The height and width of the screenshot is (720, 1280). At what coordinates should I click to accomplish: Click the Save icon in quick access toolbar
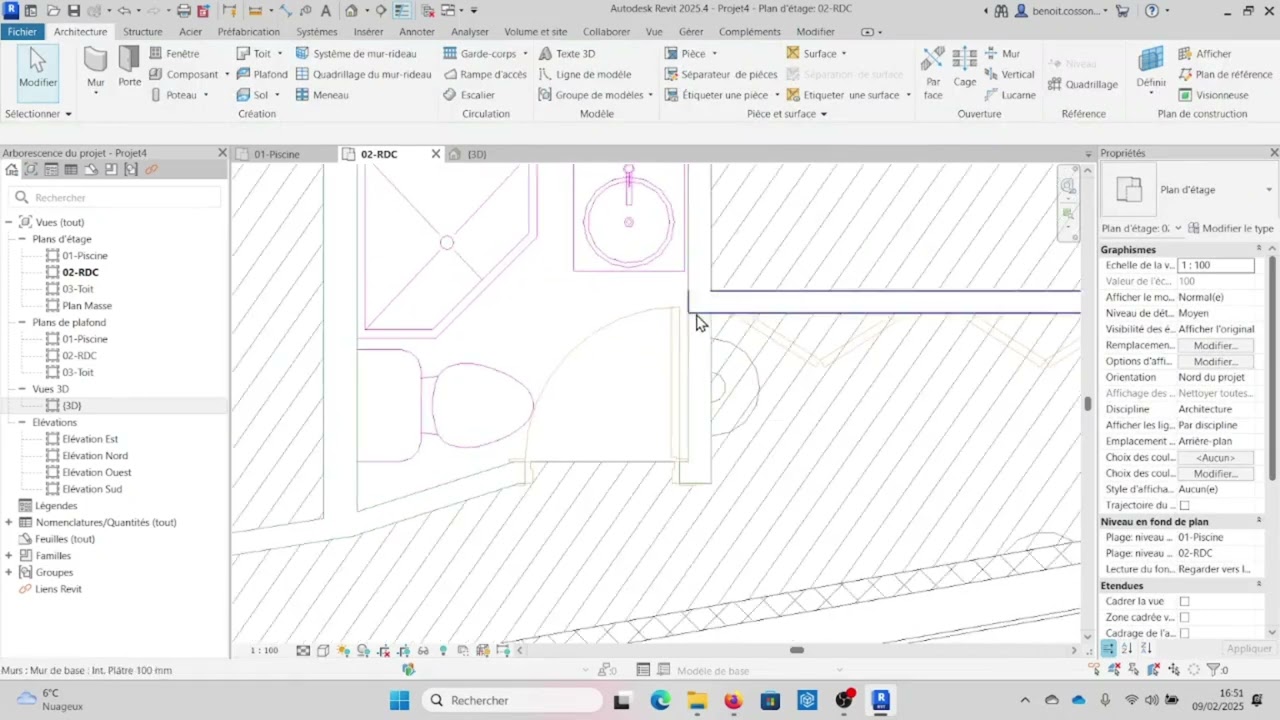coord(74,11)
